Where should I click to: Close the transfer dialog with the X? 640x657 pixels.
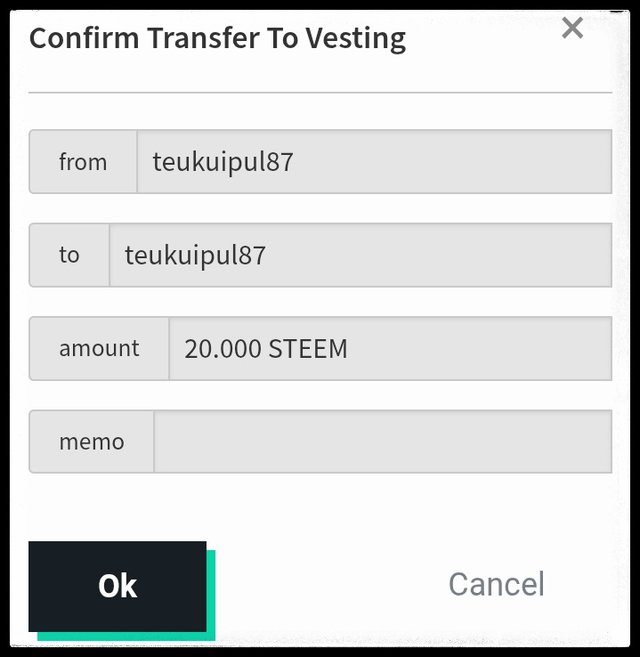[572, 28]
